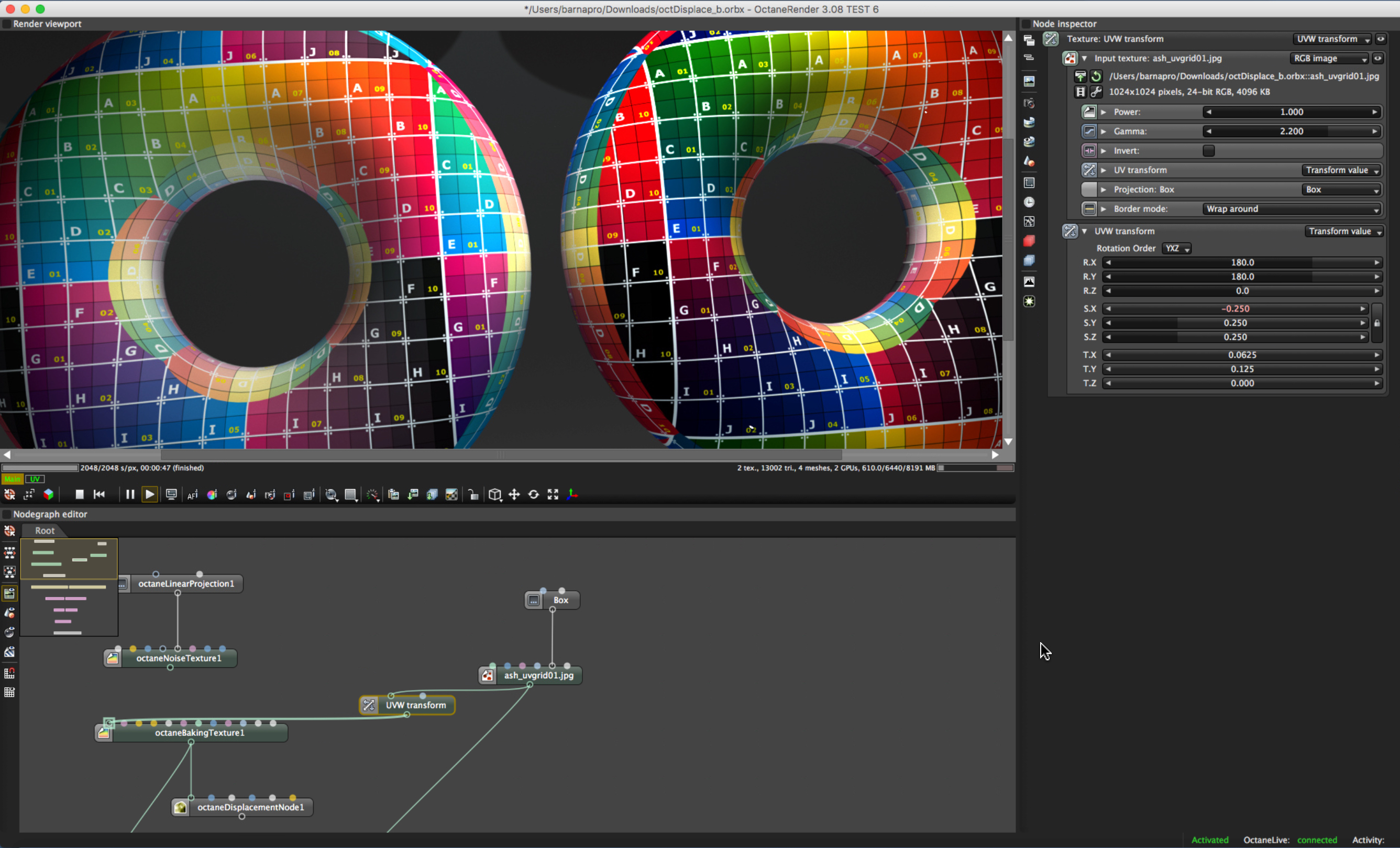Viewport: 1400px width, 848px height.
Task: Toggle visibility eye next to RGB image
Action: click(x=1377, y=58)
